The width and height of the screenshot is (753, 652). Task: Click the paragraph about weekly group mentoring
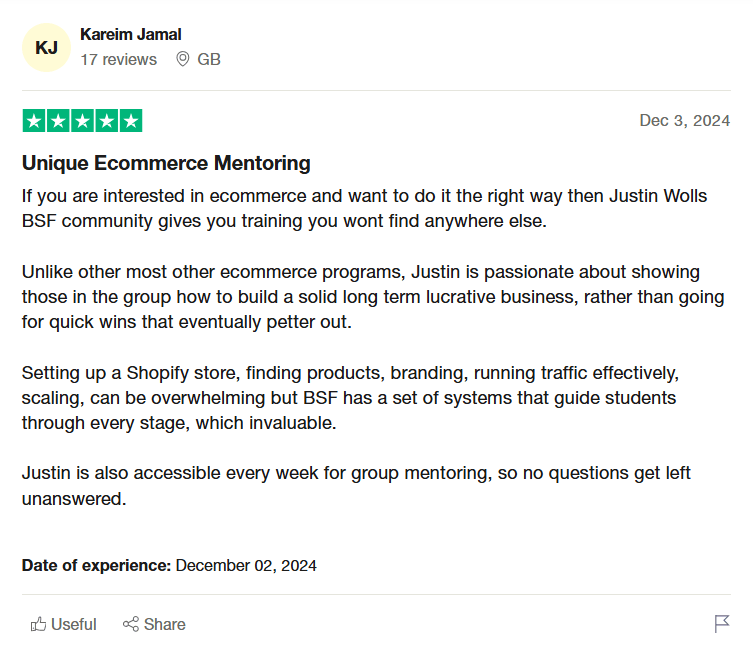point(356,486)
